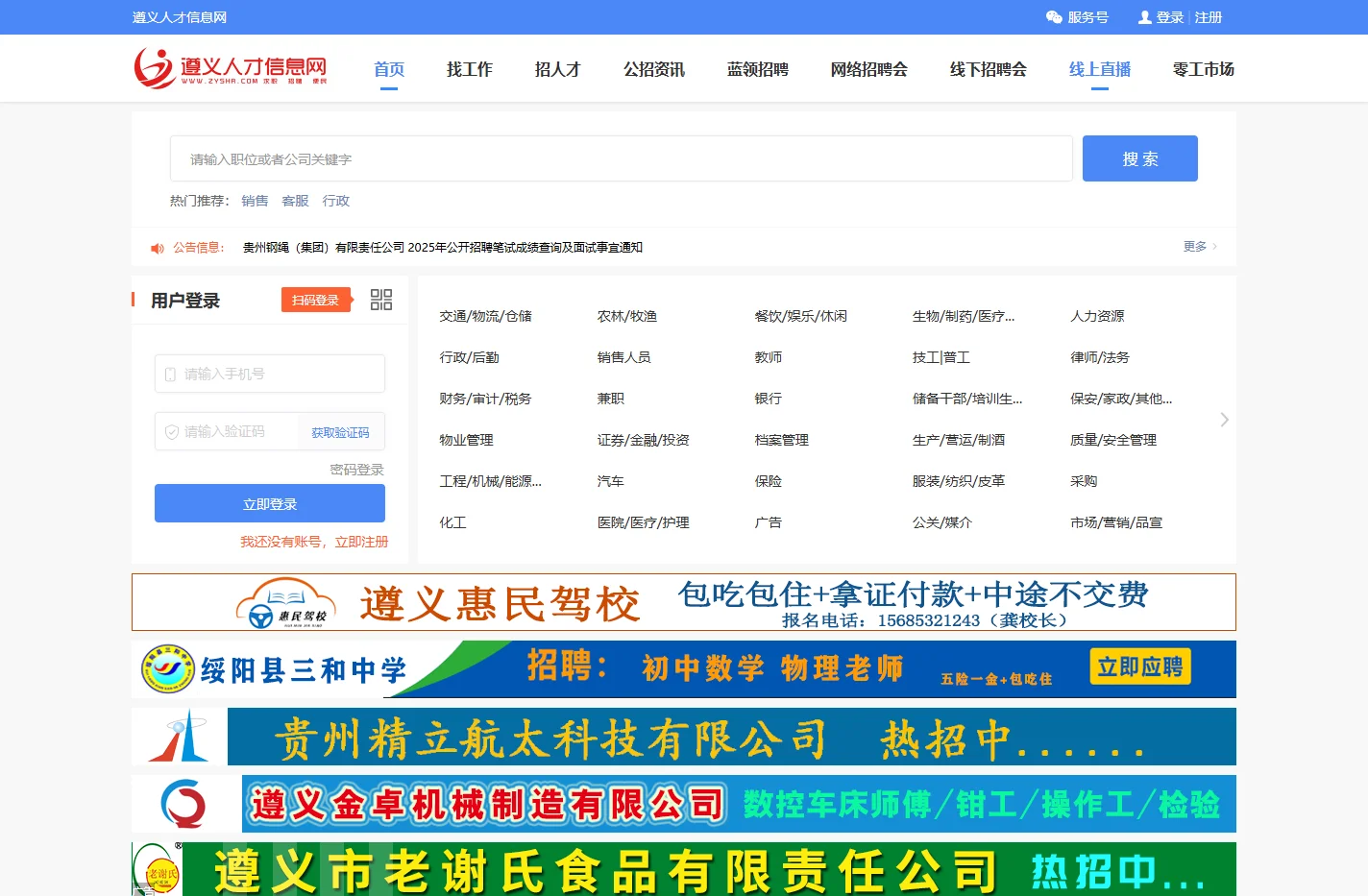Click the shield icon in the code field

(x=171, y=432)
